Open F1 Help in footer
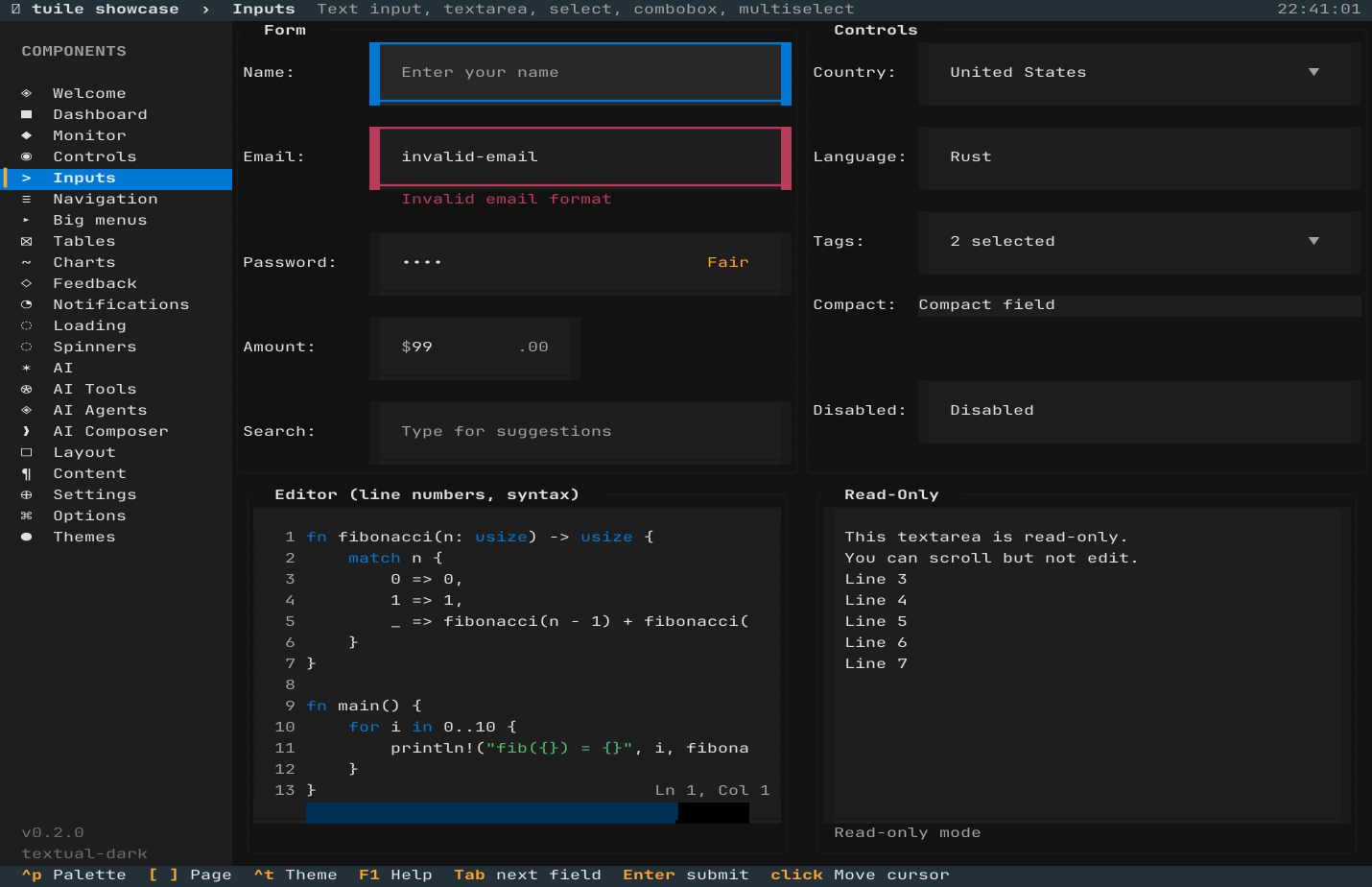This screenshot has width=1372, height=887. [395, 875]
